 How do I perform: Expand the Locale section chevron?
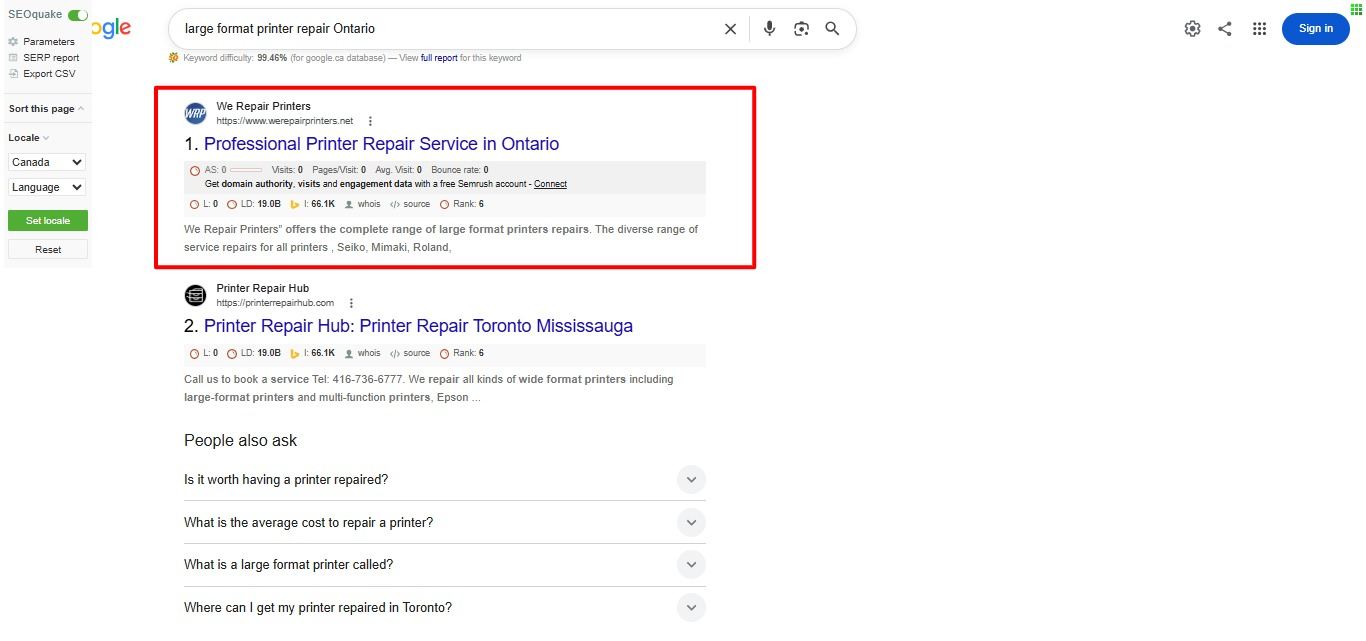[x=46, y=138]
